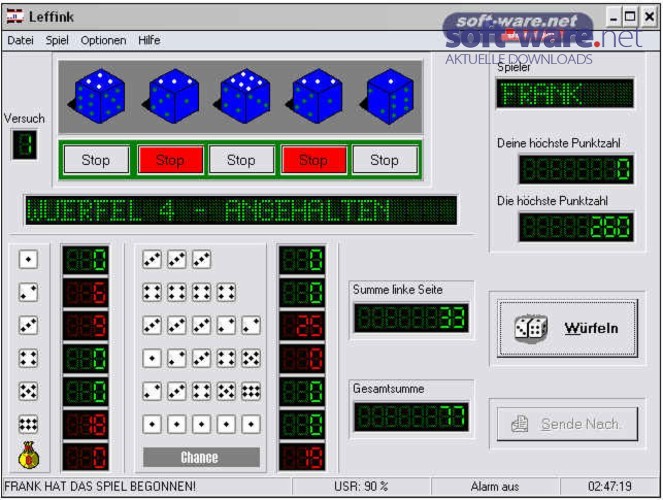The image size is (663, 500).
Task: Click the FRANK player name display
Action: [x=565, y=93]
